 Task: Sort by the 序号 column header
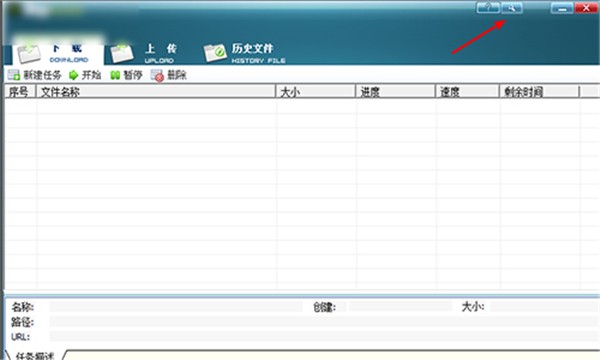tap(20, 92)
